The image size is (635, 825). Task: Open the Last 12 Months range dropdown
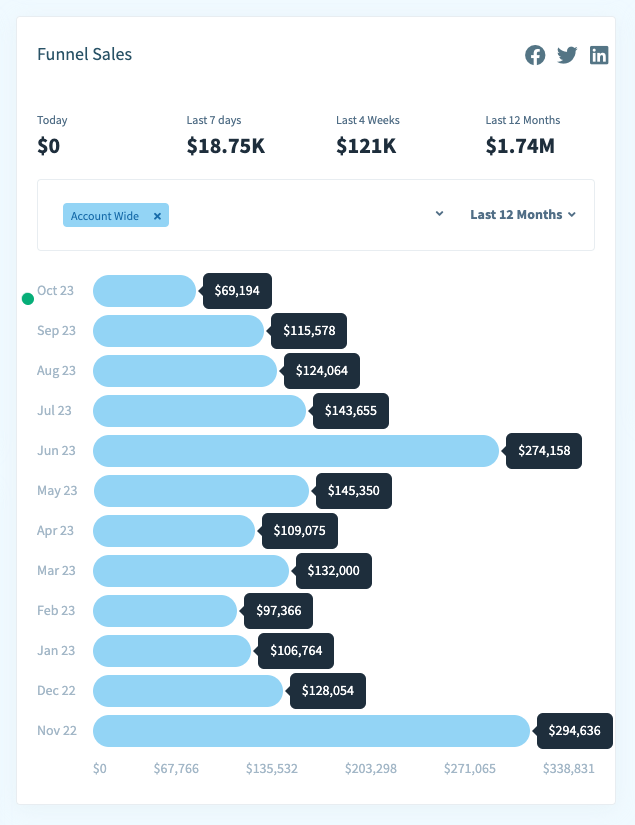[523, 214]
